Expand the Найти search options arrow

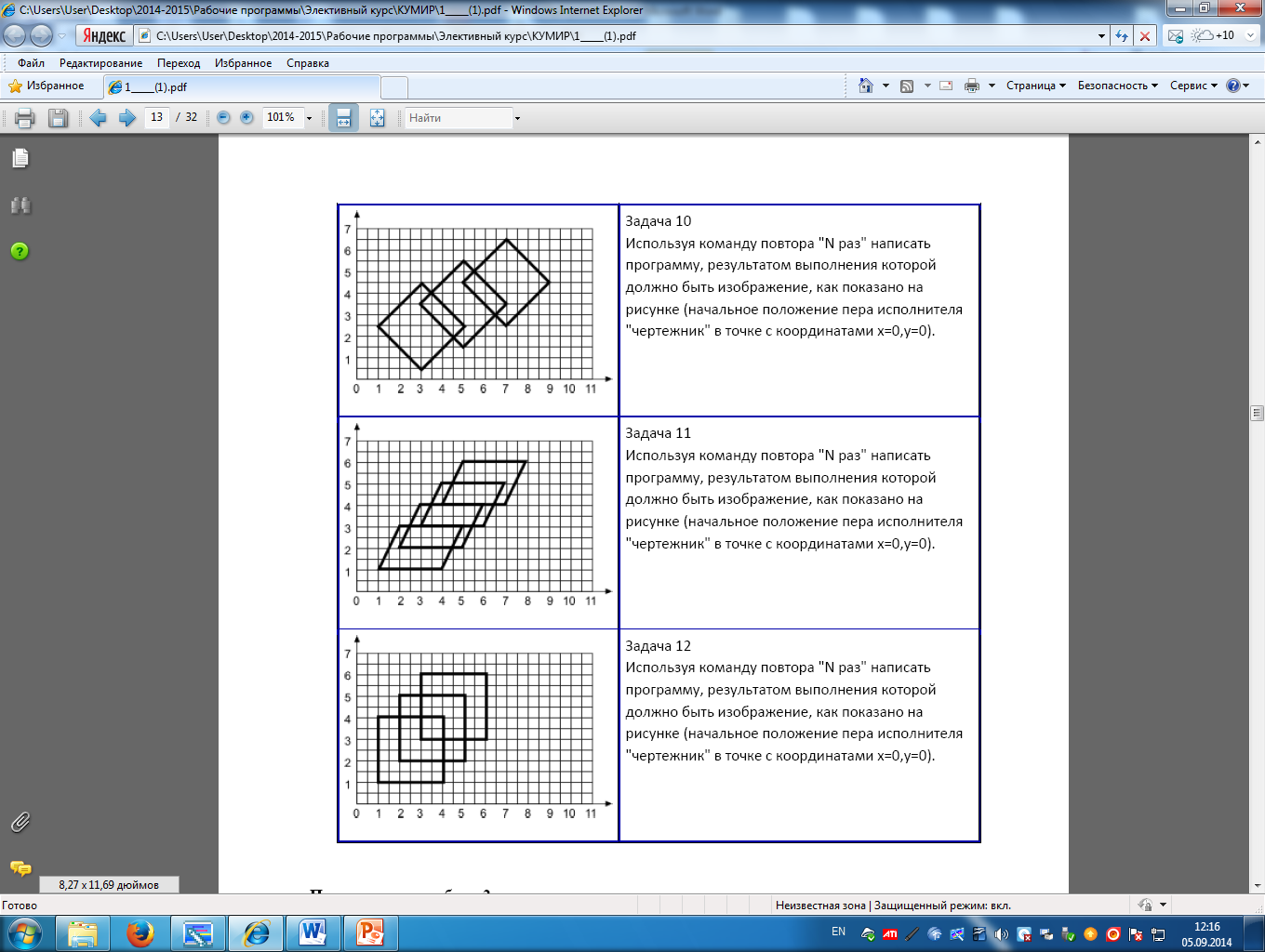pyautogui.click(x=517, y=118)
